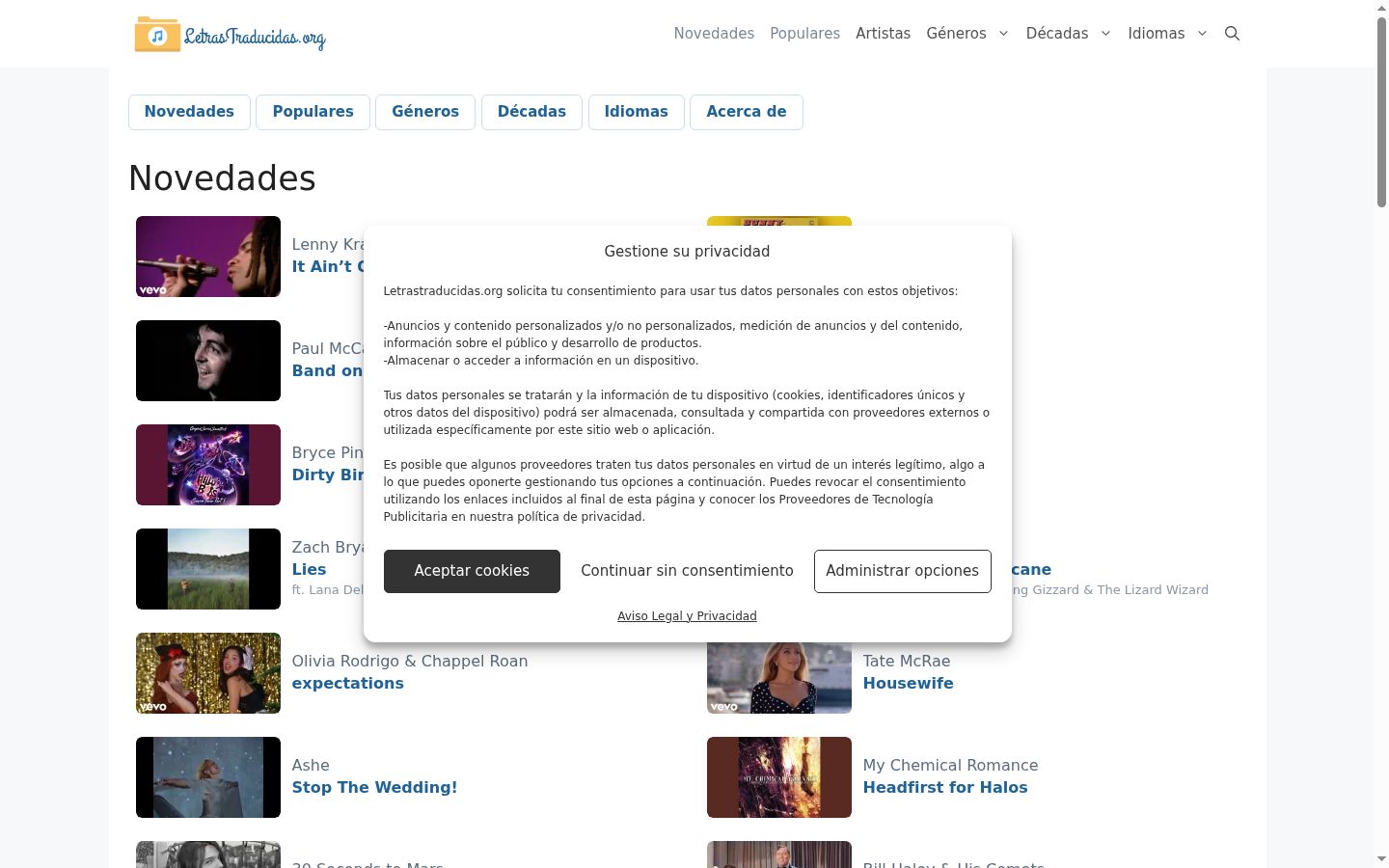Open the Headfirst for Halos song link

pyautogui.click(x=945, y=788)
